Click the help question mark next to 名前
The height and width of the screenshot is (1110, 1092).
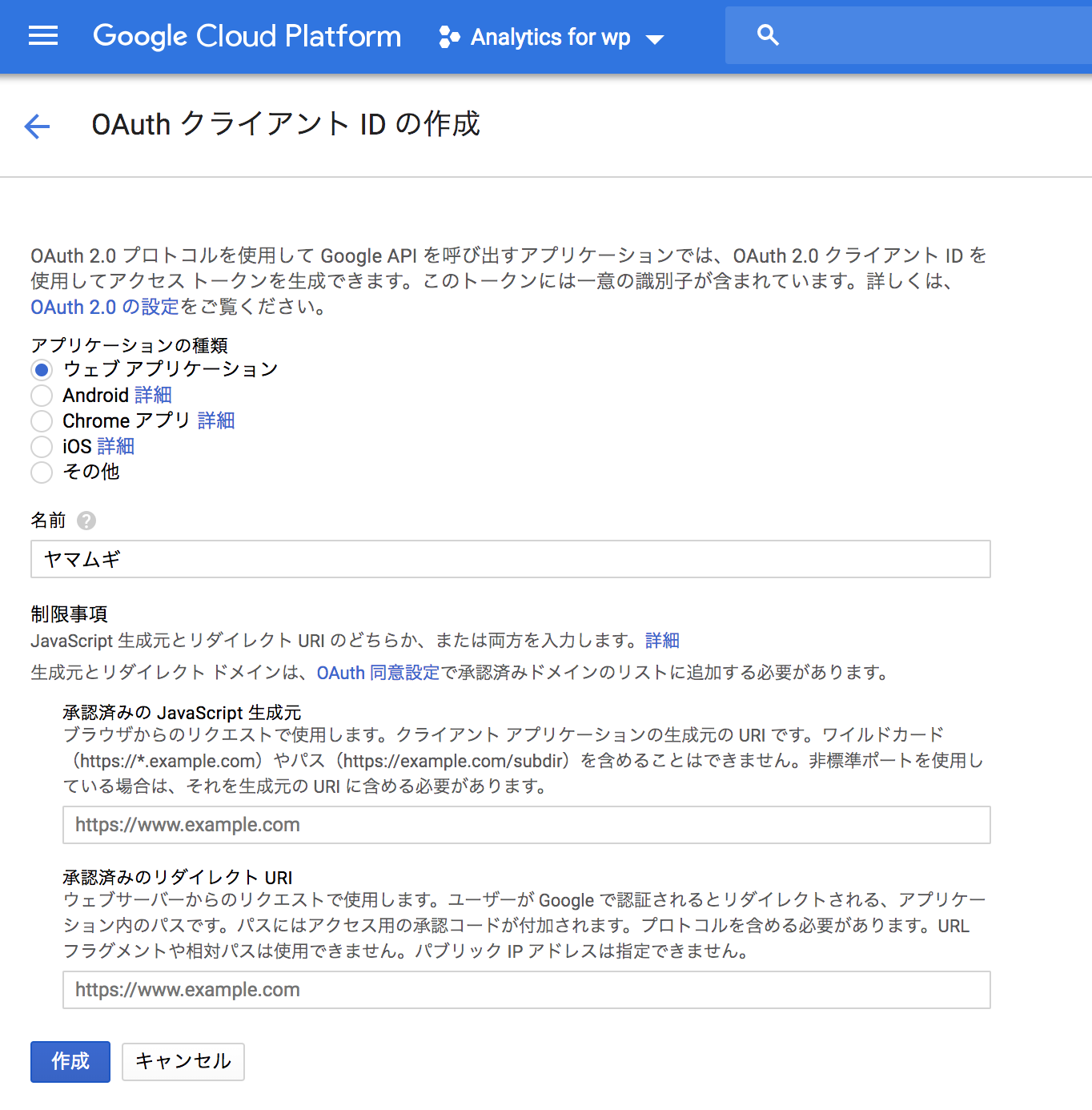point(86,521)
